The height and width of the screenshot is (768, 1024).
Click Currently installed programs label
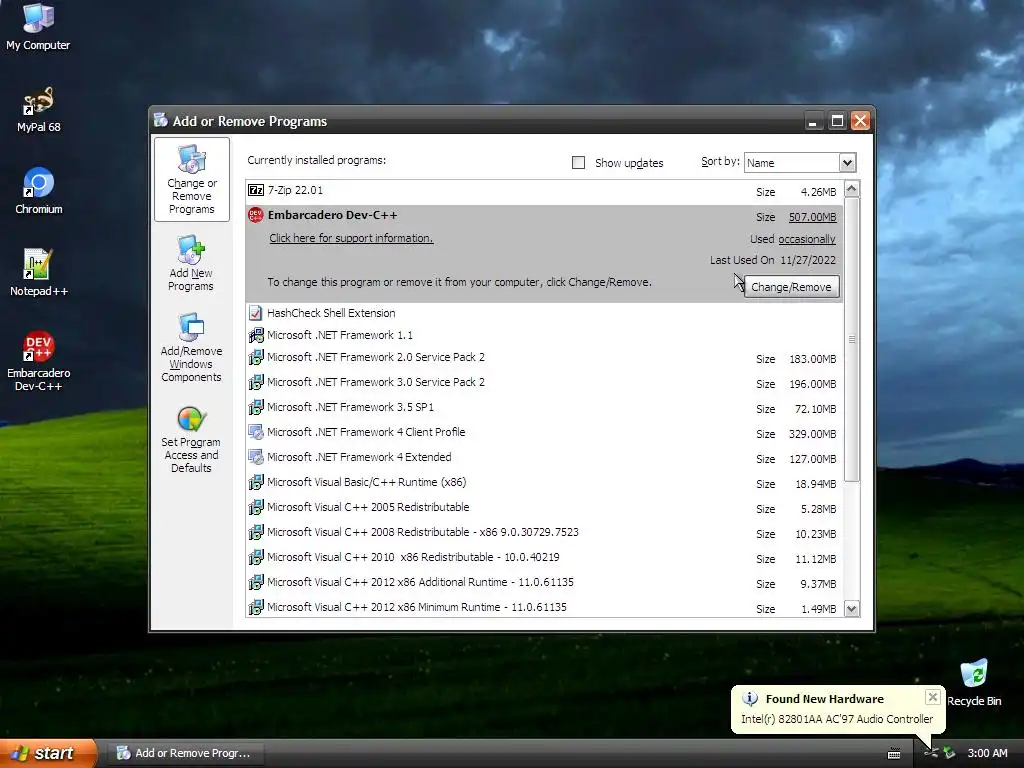pos(316,160)
